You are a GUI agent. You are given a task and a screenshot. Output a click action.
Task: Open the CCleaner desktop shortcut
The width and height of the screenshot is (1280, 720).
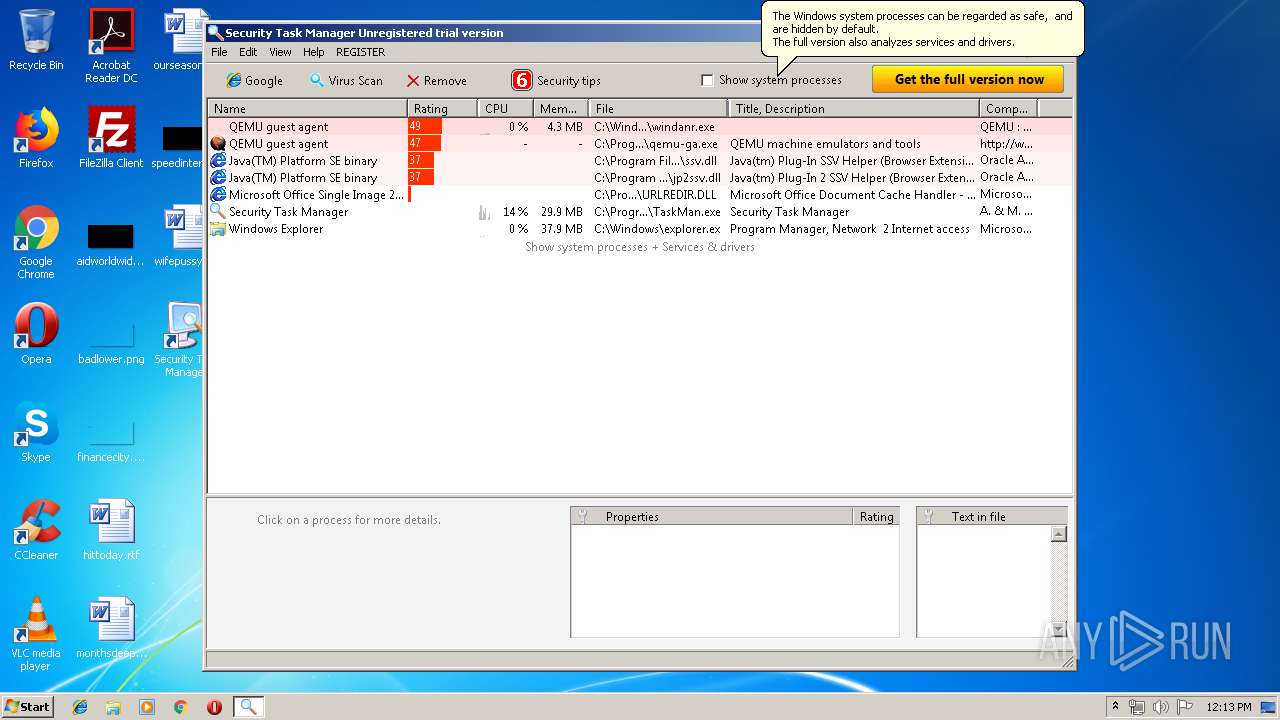(x=36, y=530)
